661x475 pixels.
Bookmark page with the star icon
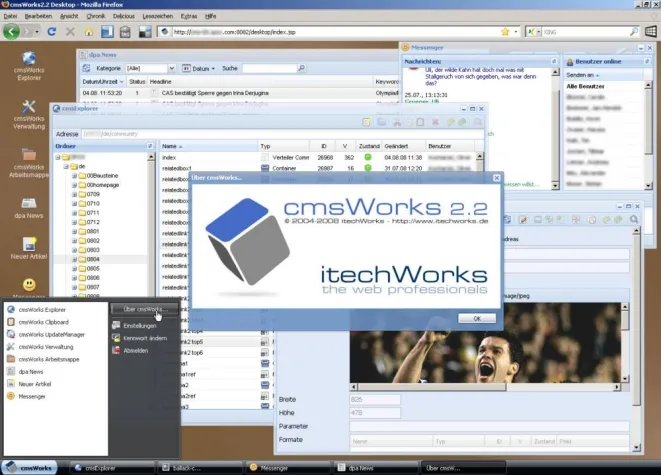[505, 32]
